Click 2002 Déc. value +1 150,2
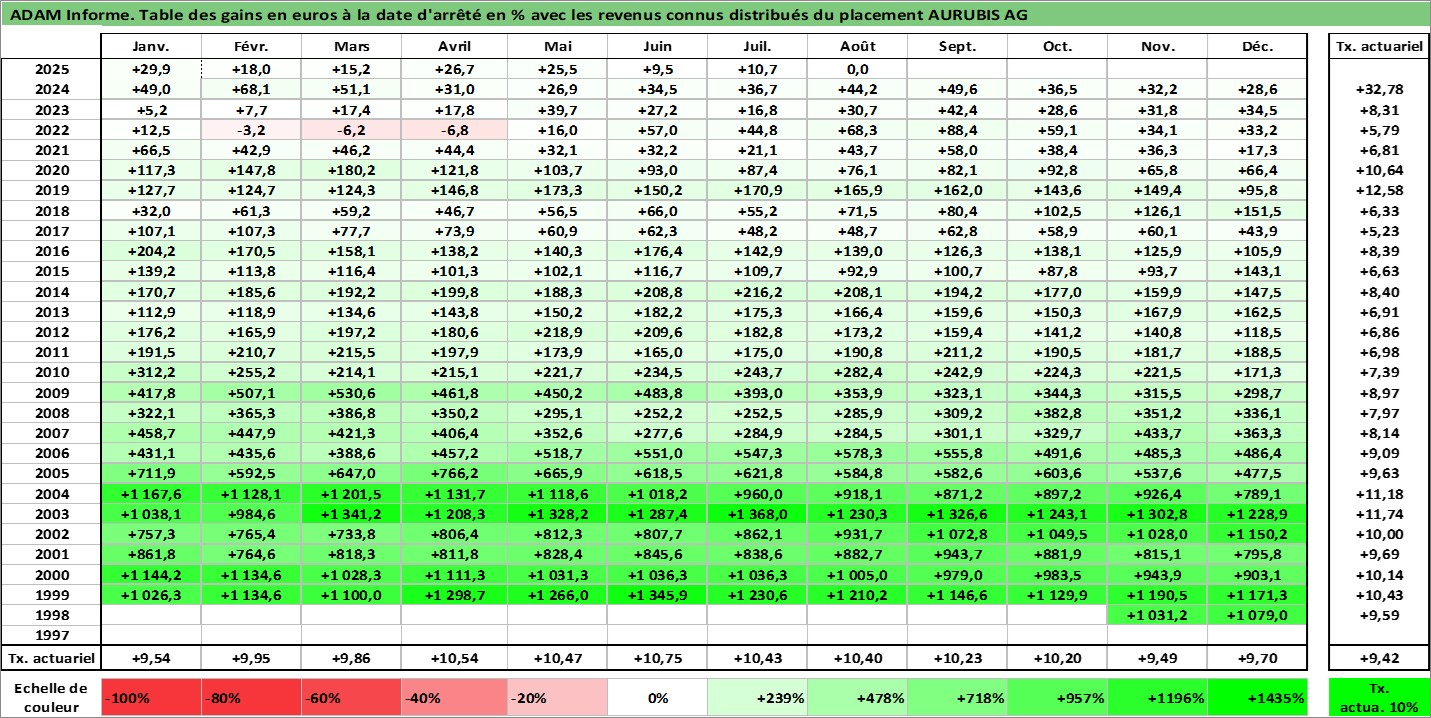This screenshot has width=1431, height=718. 1258,534
